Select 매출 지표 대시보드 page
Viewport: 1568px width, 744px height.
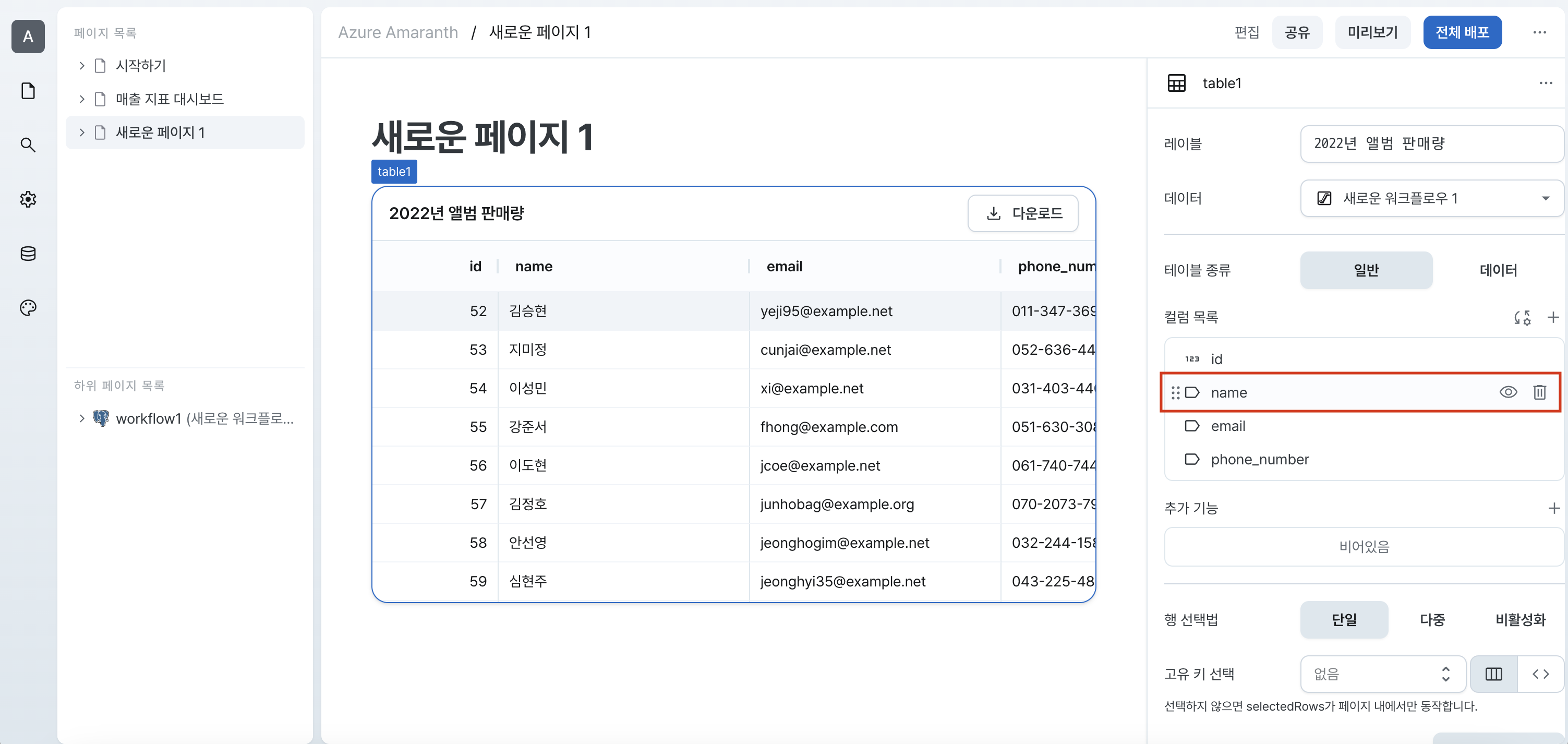pos(185,99)
